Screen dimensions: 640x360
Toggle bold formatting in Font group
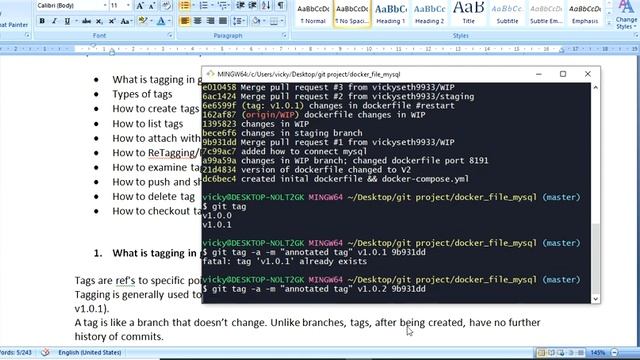42,21
